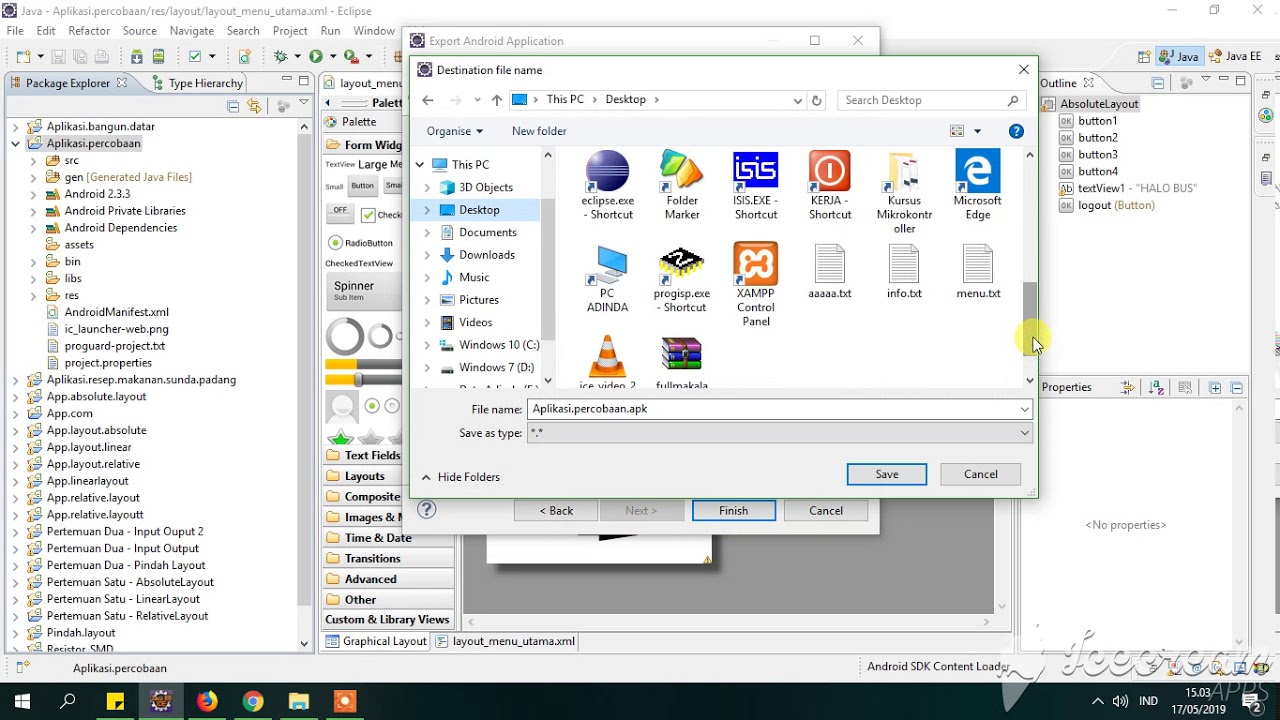The width and height of the screenshot is (1280, 720).
Task: Click Link with Editor icon in Package Explorer
Action: 254,106
